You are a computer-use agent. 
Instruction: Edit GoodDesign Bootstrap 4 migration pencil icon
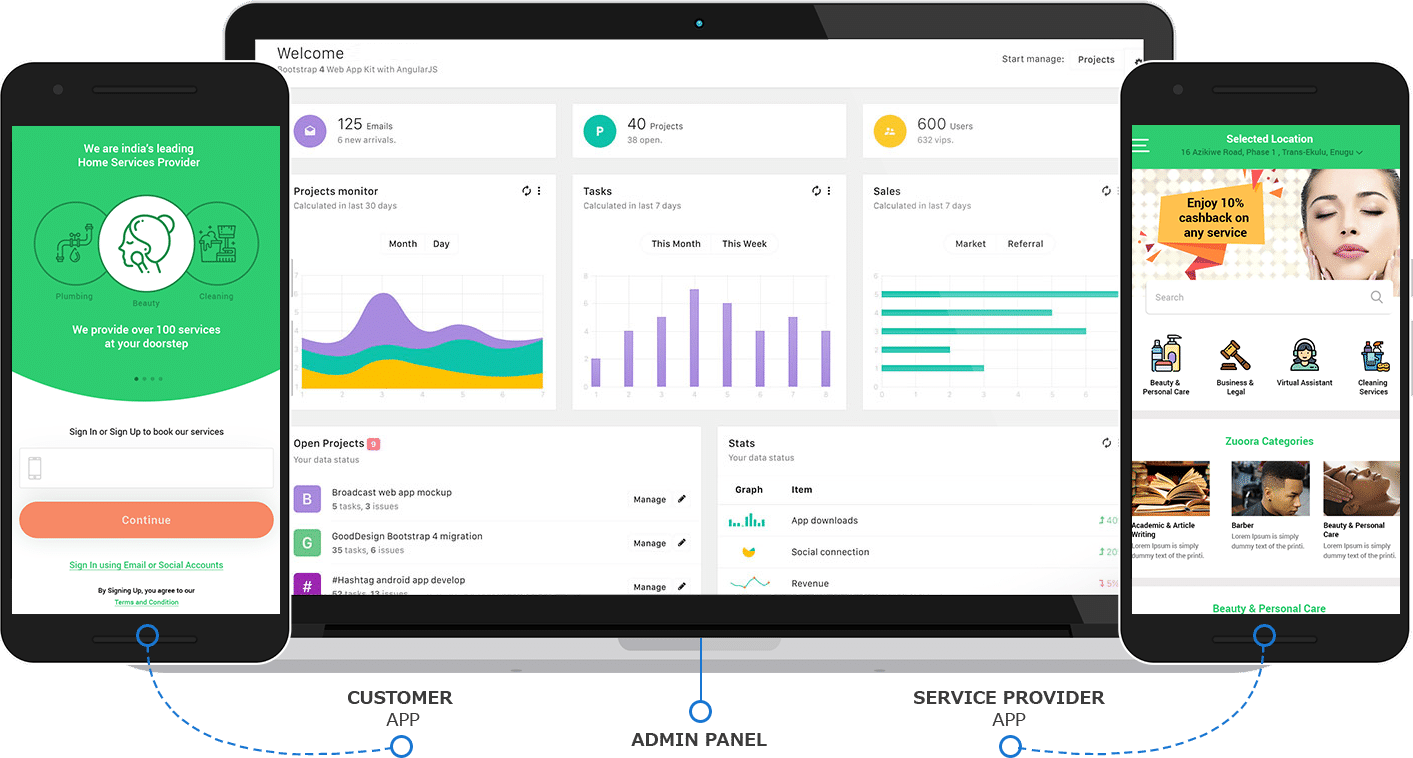[682, 543]
